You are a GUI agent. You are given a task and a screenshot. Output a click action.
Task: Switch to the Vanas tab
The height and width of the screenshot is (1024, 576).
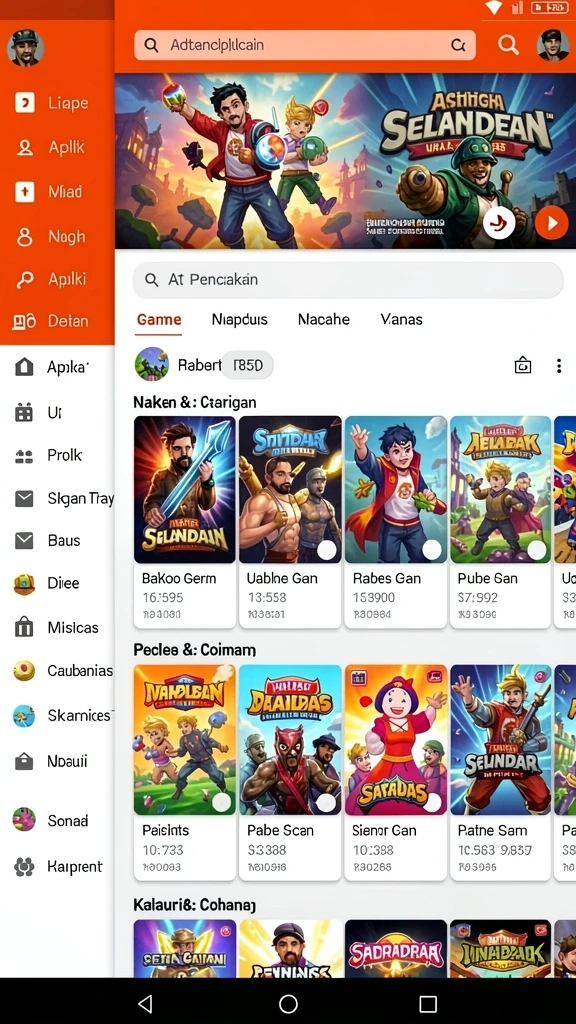[x=402, y=319]
